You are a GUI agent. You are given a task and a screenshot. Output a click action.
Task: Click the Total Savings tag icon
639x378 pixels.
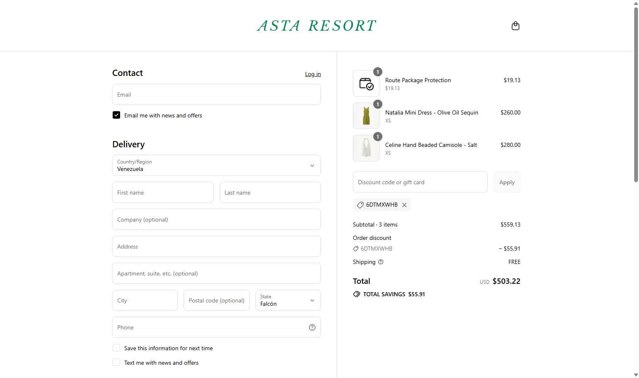click(x=356, y=294)
